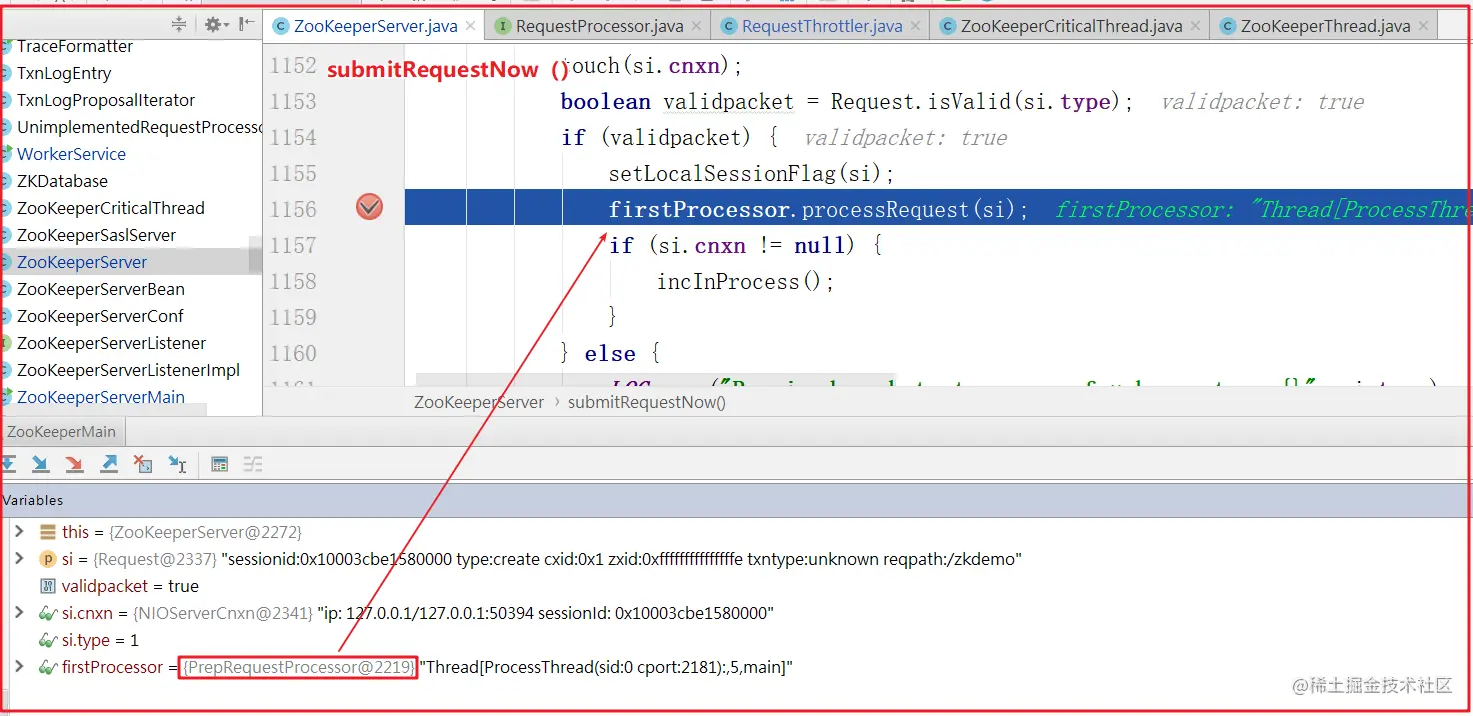Select ZooKeeperServerListener in project tree
Viewport: 1473px width, 716px height.
click(111, 343)
